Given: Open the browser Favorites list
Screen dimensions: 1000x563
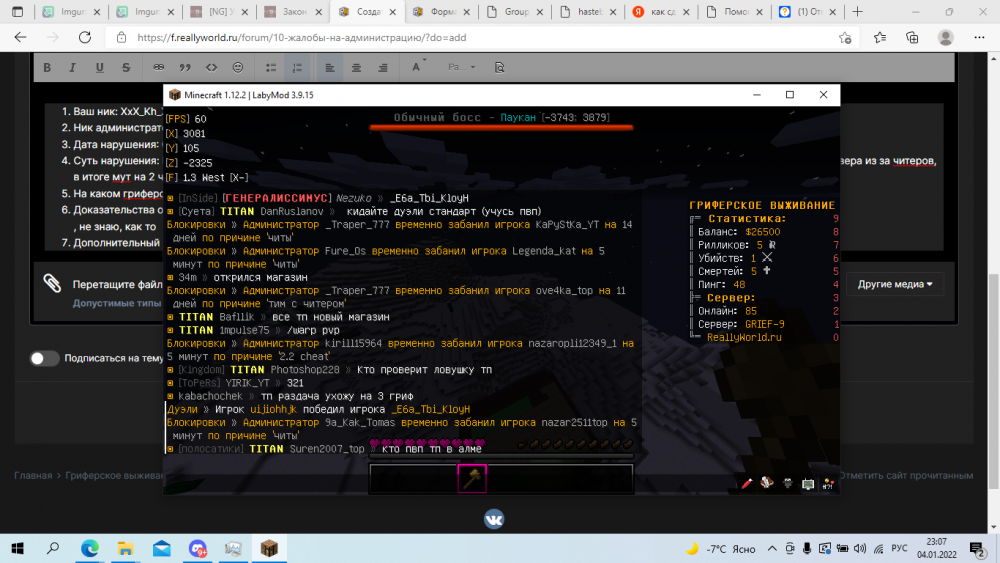Looking at the screenshot, I should [x=879, y=38].
